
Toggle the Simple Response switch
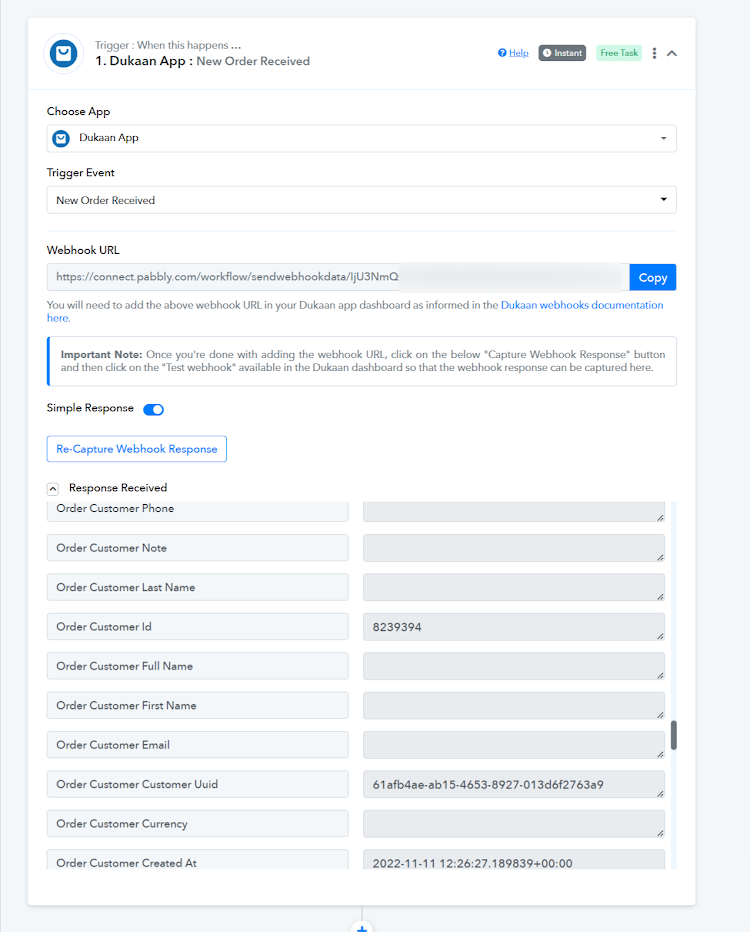click(x=153, y=410)
